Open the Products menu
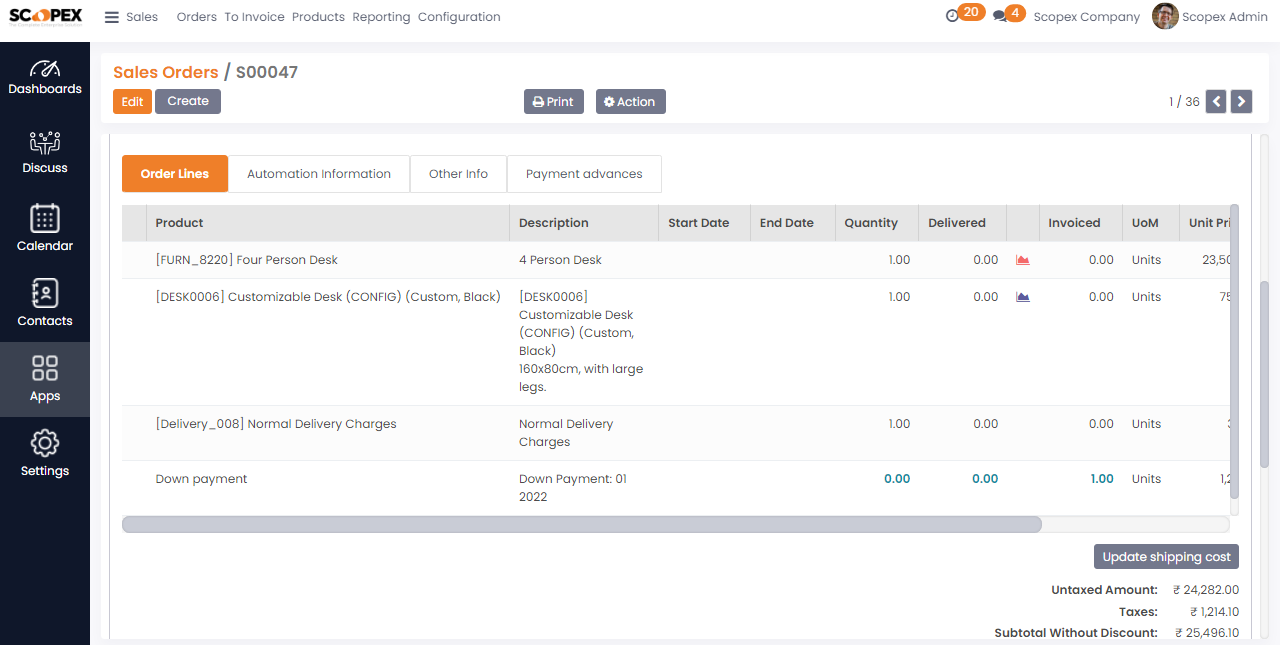The width and height of the screenshot is (1280, 645). (x=318, y=17)
